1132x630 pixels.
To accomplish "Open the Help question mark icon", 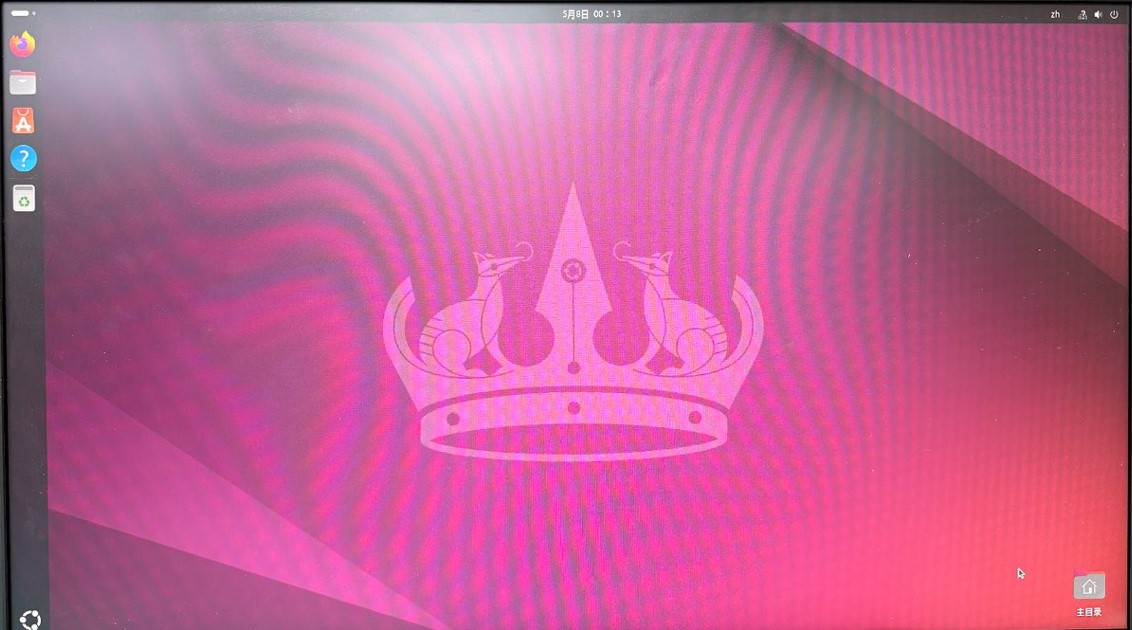I will [x=23, y=158].
